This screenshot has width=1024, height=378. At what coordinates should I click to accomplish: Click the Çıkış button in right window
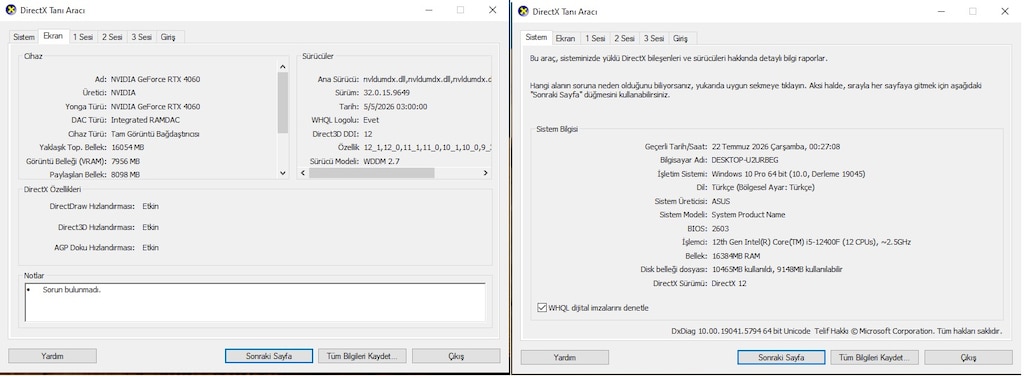pos(968,357)
